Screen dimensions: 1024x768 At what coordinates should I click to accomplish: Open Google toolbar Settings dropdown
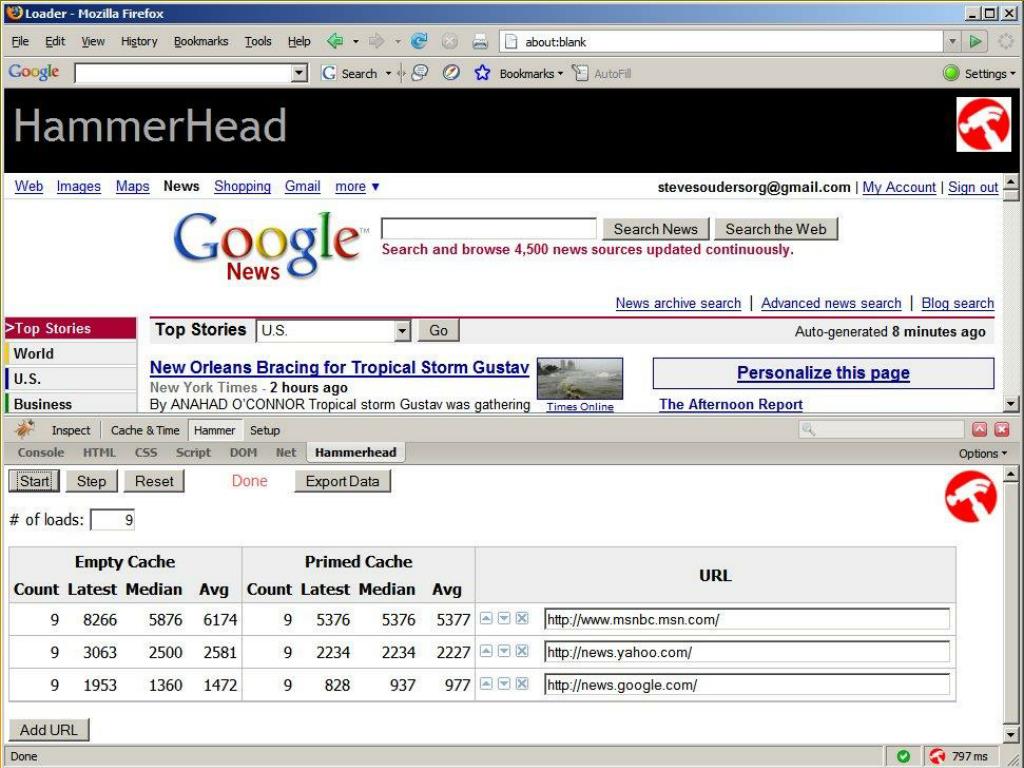coord(989,74)
